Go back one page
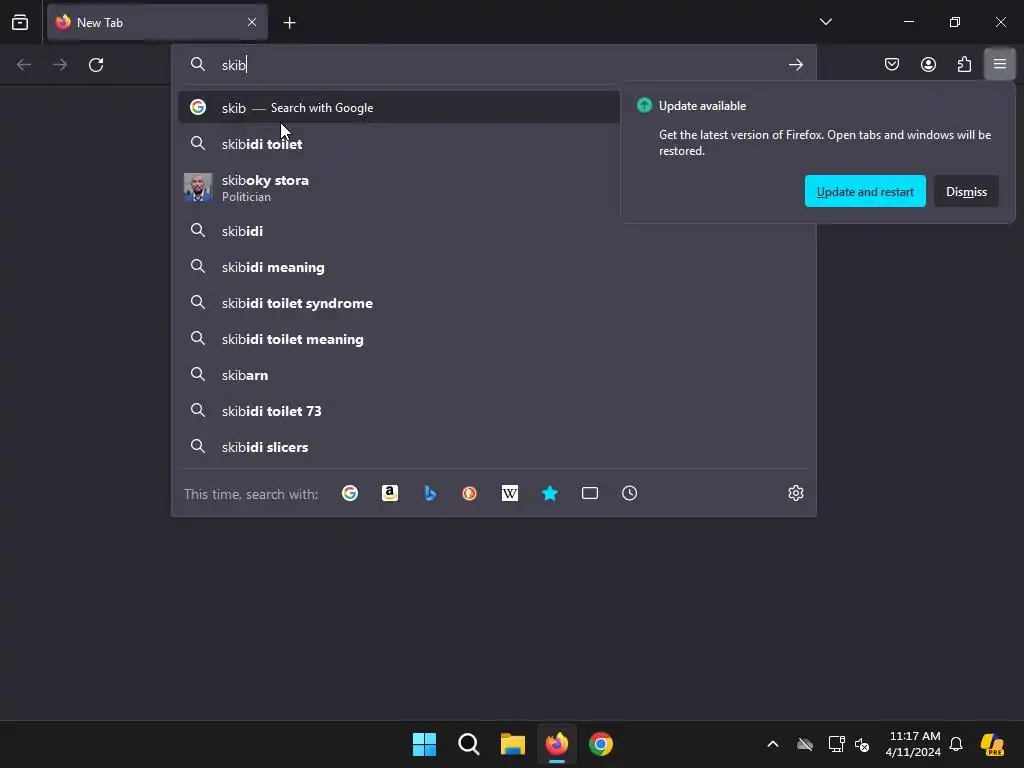The image size is (1024, 768). coord(24,65)
